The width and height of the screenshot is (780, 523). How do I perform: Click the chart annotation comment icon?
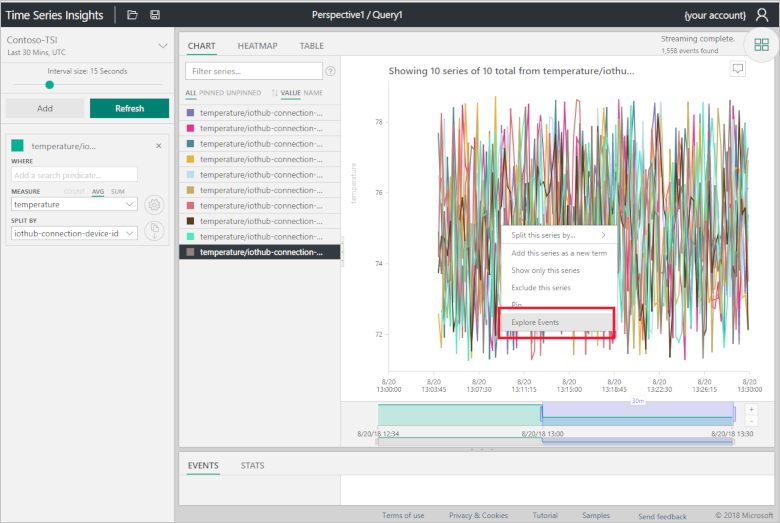pos(738,69)
